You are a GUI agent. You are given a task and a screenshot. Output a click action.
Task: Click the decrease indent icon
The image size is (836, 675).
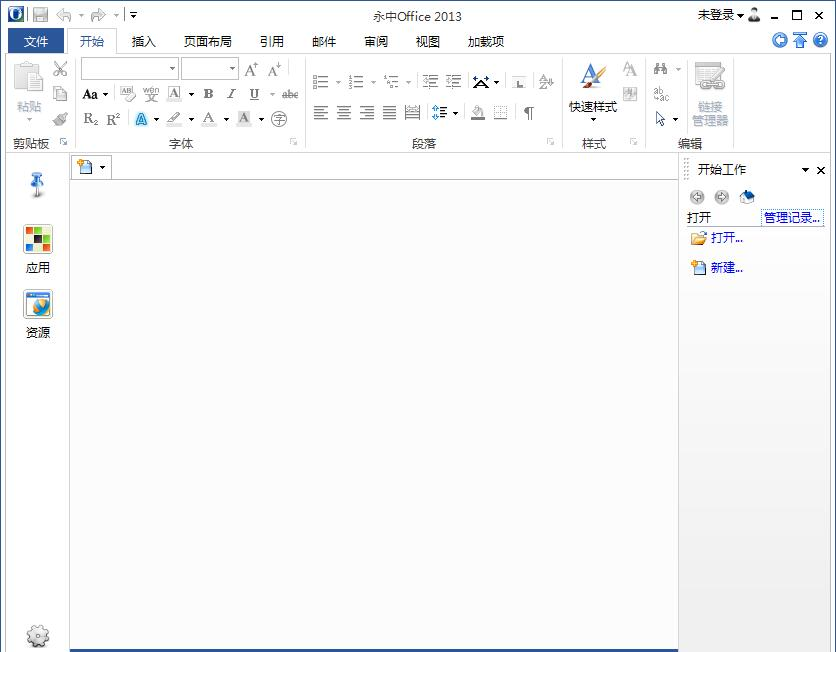click(430, 82)
